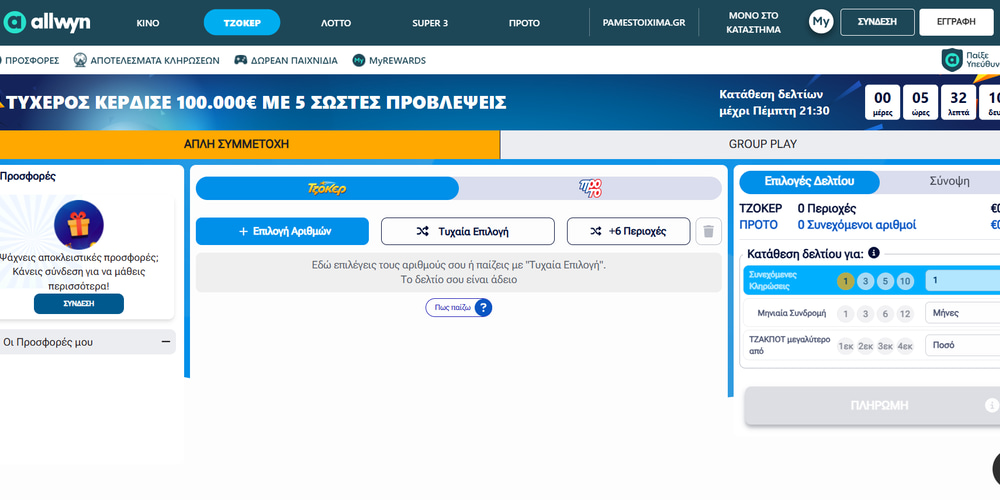Select 10 consecutive draws option
Viewport: 1000px width, 500px height.
pyautogui.click(x=905, y=281)
